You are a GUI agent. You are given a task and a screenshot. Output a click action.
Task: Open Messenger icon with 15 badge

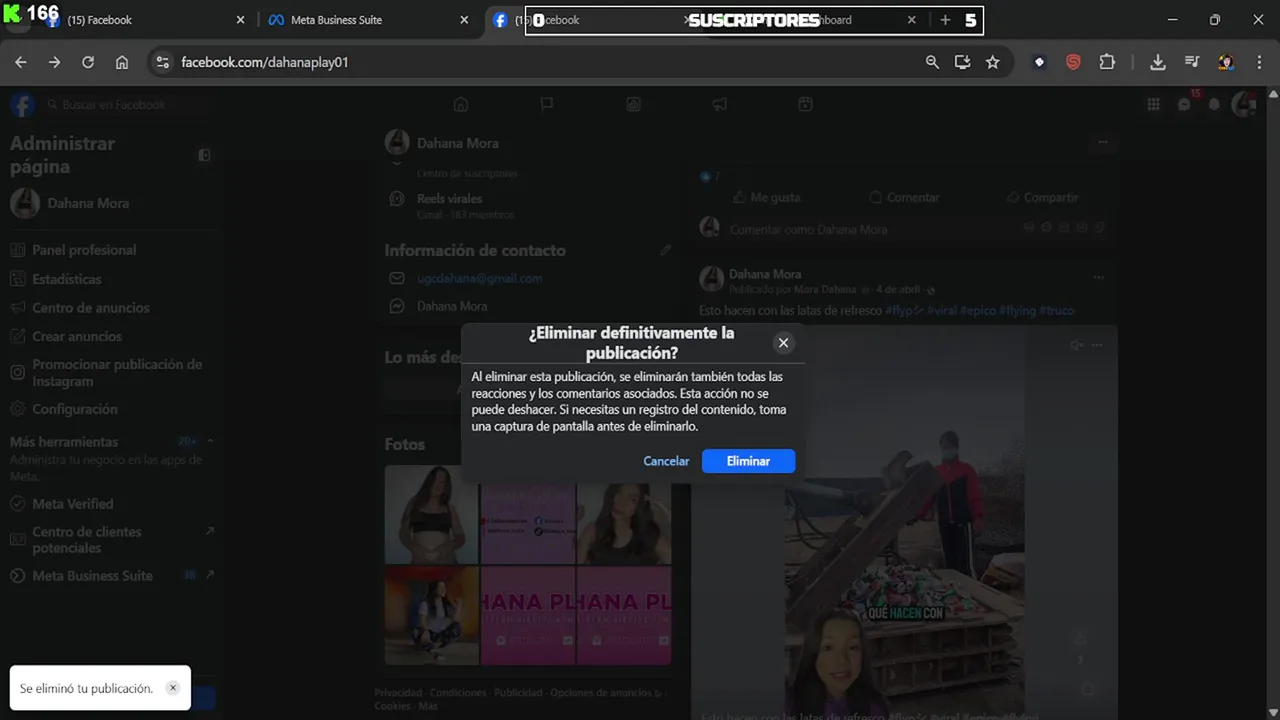(1185, 104)
